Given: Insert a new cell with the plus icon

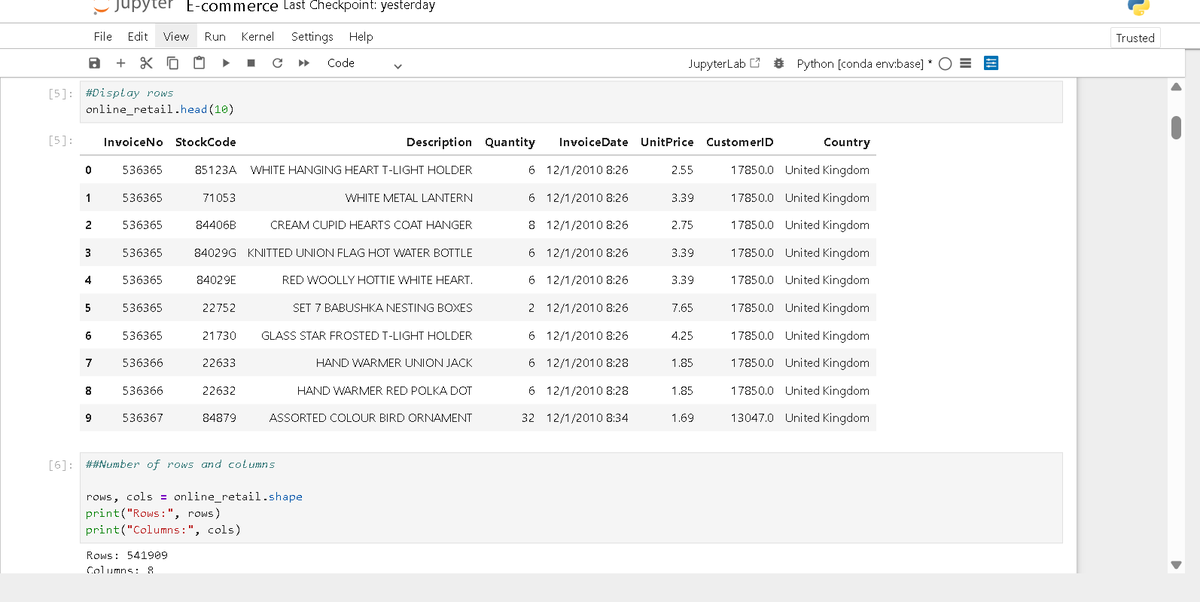Looking at the screenshot, I should [x=120, y=63].
